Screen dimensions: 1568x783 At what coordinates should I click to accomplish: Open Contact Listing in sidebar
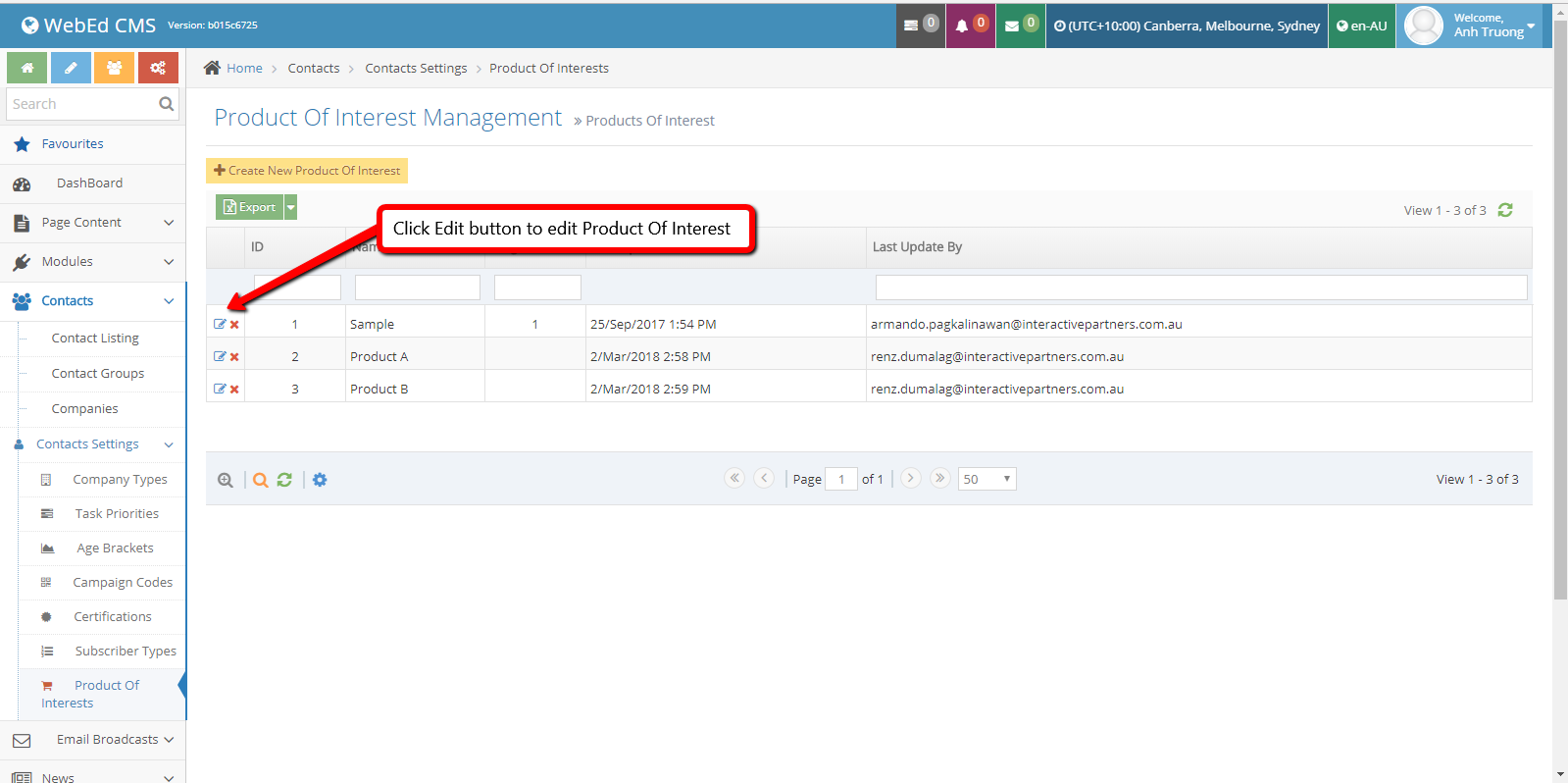95,339
